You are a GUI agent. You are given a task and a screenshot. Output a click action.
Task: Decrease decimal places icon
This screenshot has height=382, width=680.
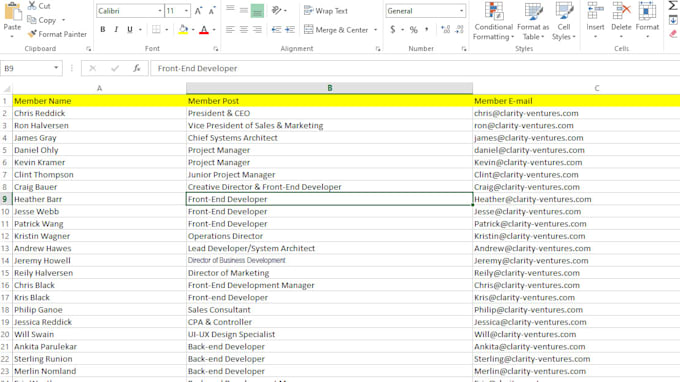tap(459, 29)
